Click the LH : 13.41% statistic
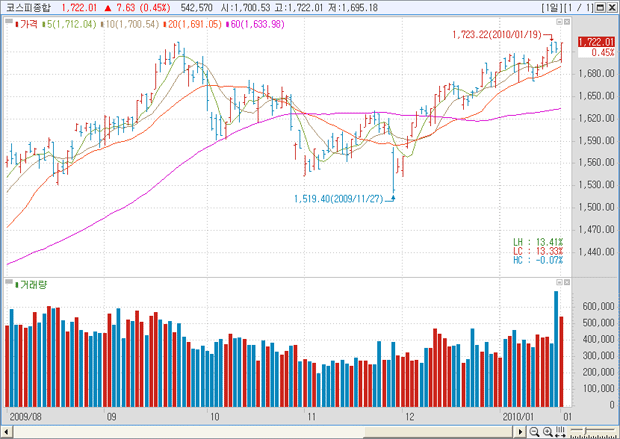The image size is (620, 439). click(x=538, y=242)
